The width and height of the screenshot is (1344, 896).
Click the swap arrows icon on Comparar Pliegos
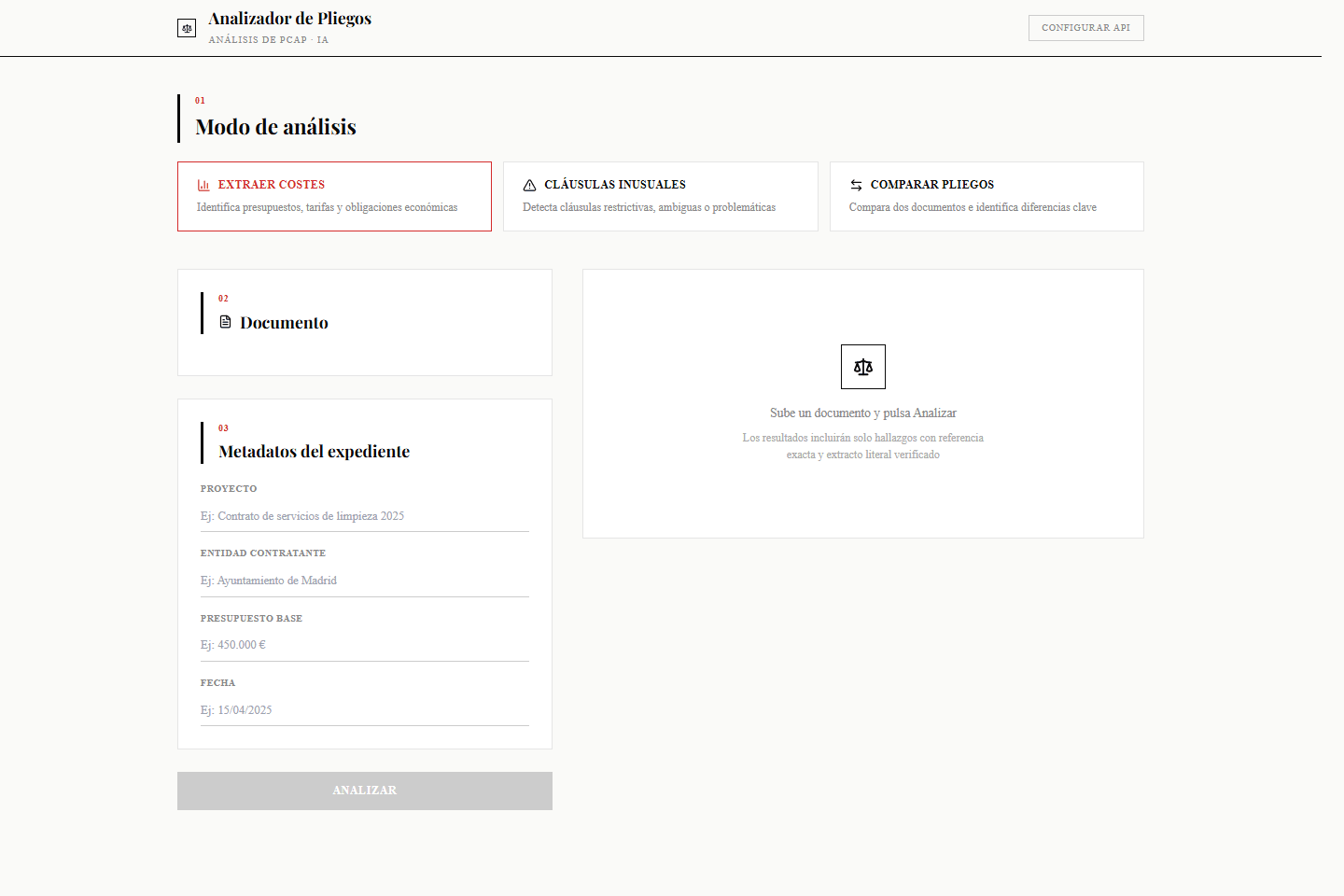coord(856,185)
